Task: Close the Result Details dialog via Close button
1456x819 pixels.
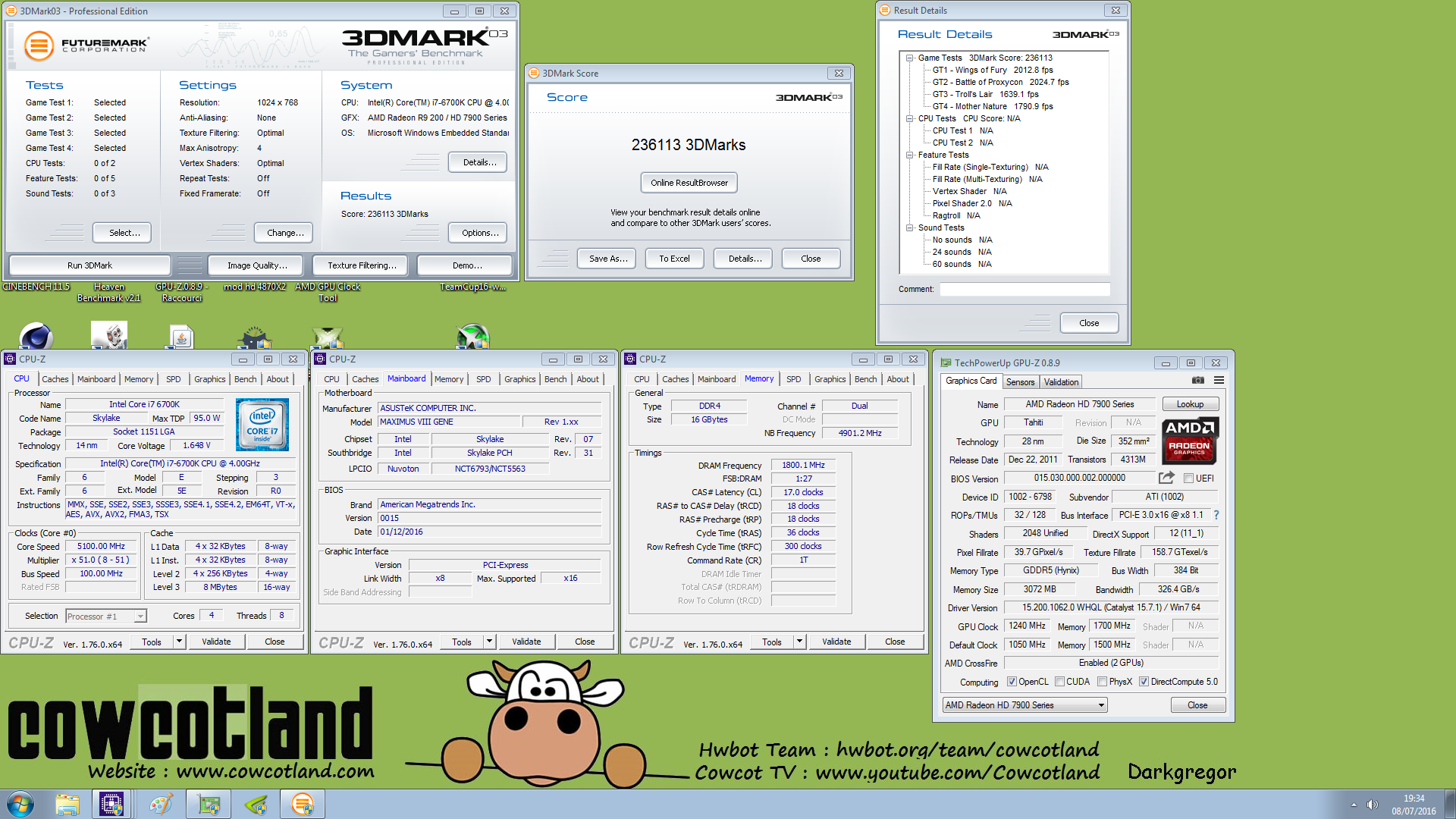Action: point(1089,323)
